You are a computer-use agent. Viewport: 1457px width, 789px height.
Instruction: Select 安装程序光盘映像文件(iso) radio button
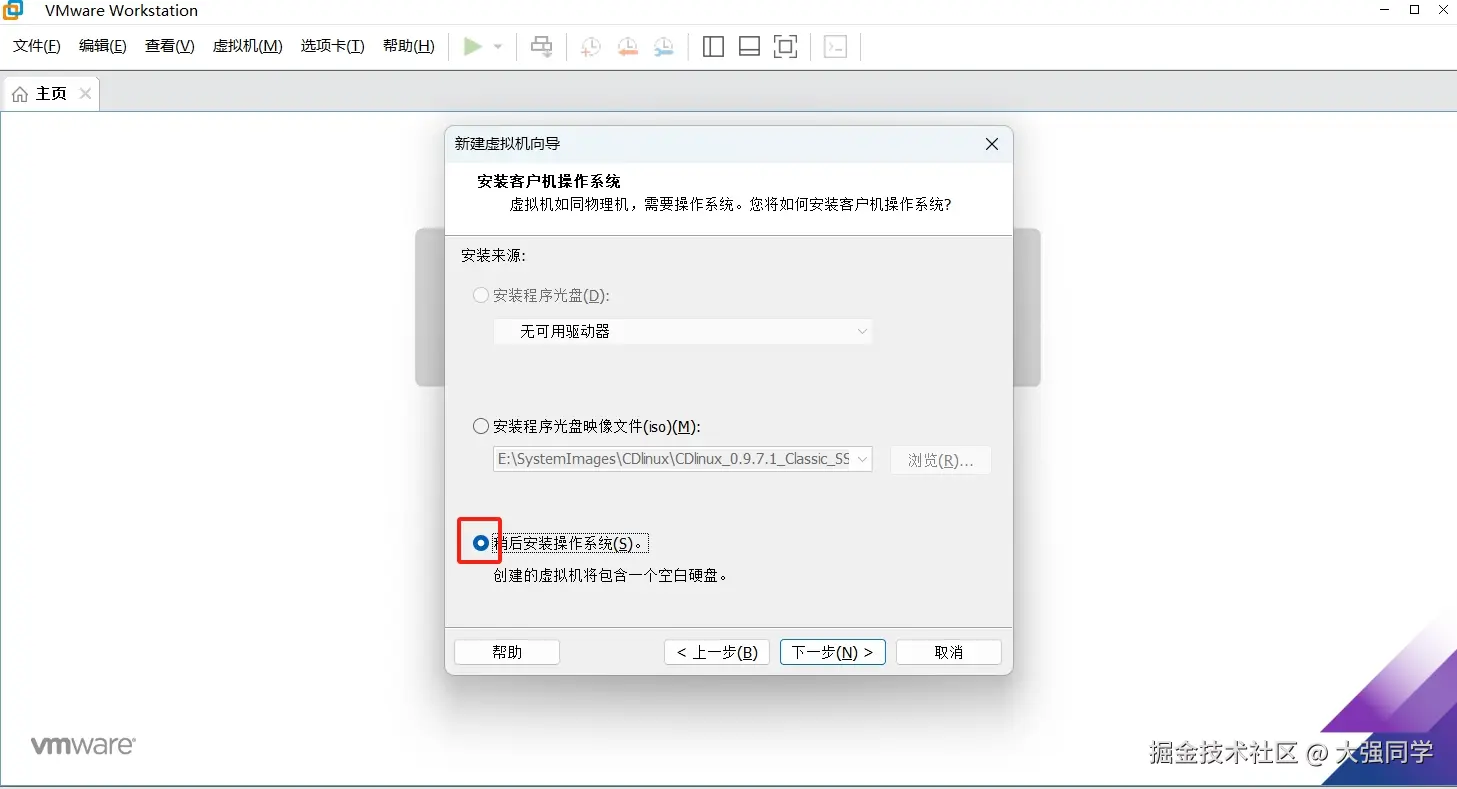coord(481,426)
